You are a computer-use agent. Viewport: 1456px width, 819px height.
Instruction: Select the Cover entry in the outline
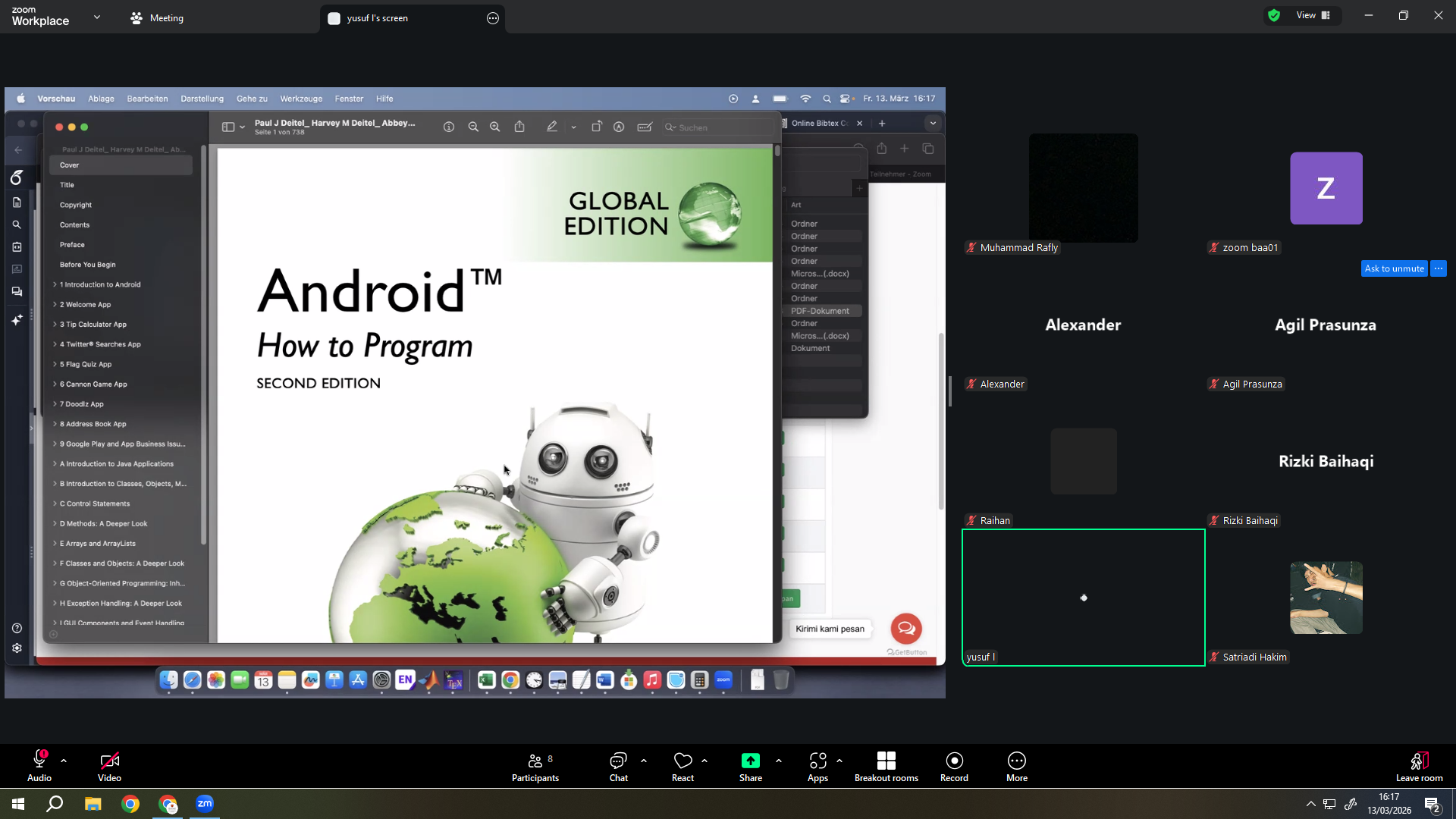[x=121, y=165]
